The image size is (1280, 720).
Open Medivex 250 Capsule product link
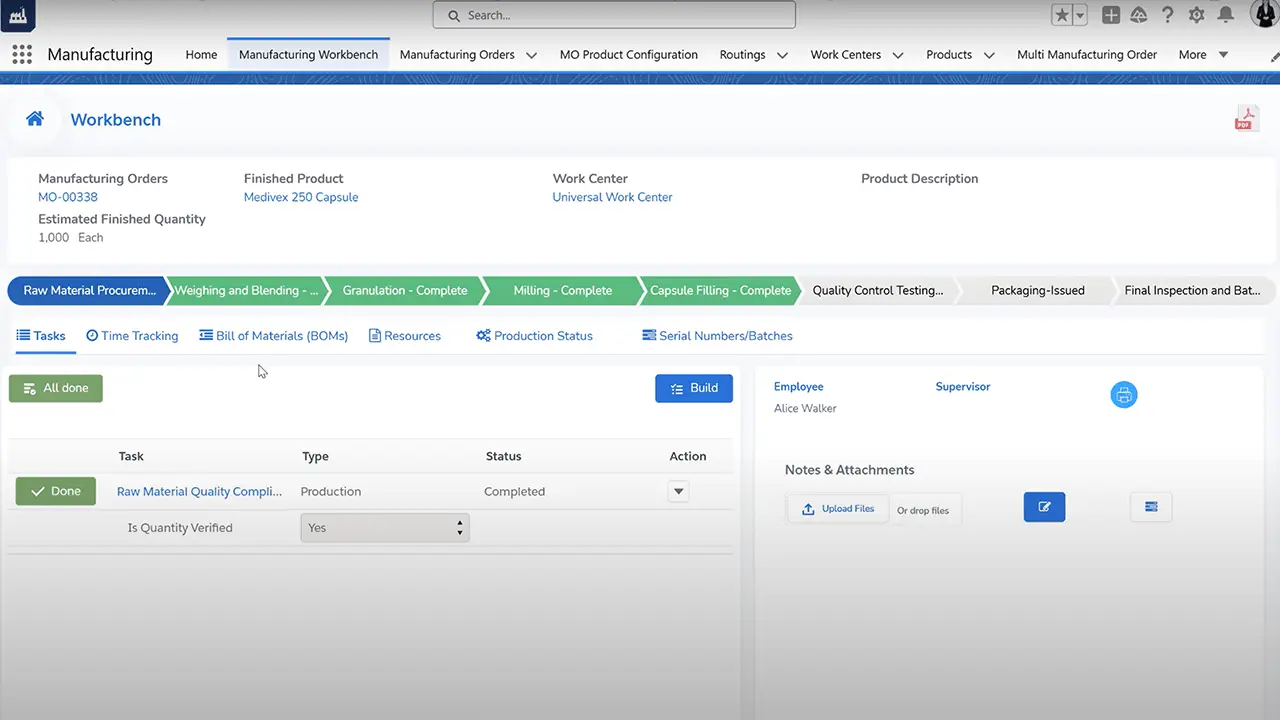point(301,197)
